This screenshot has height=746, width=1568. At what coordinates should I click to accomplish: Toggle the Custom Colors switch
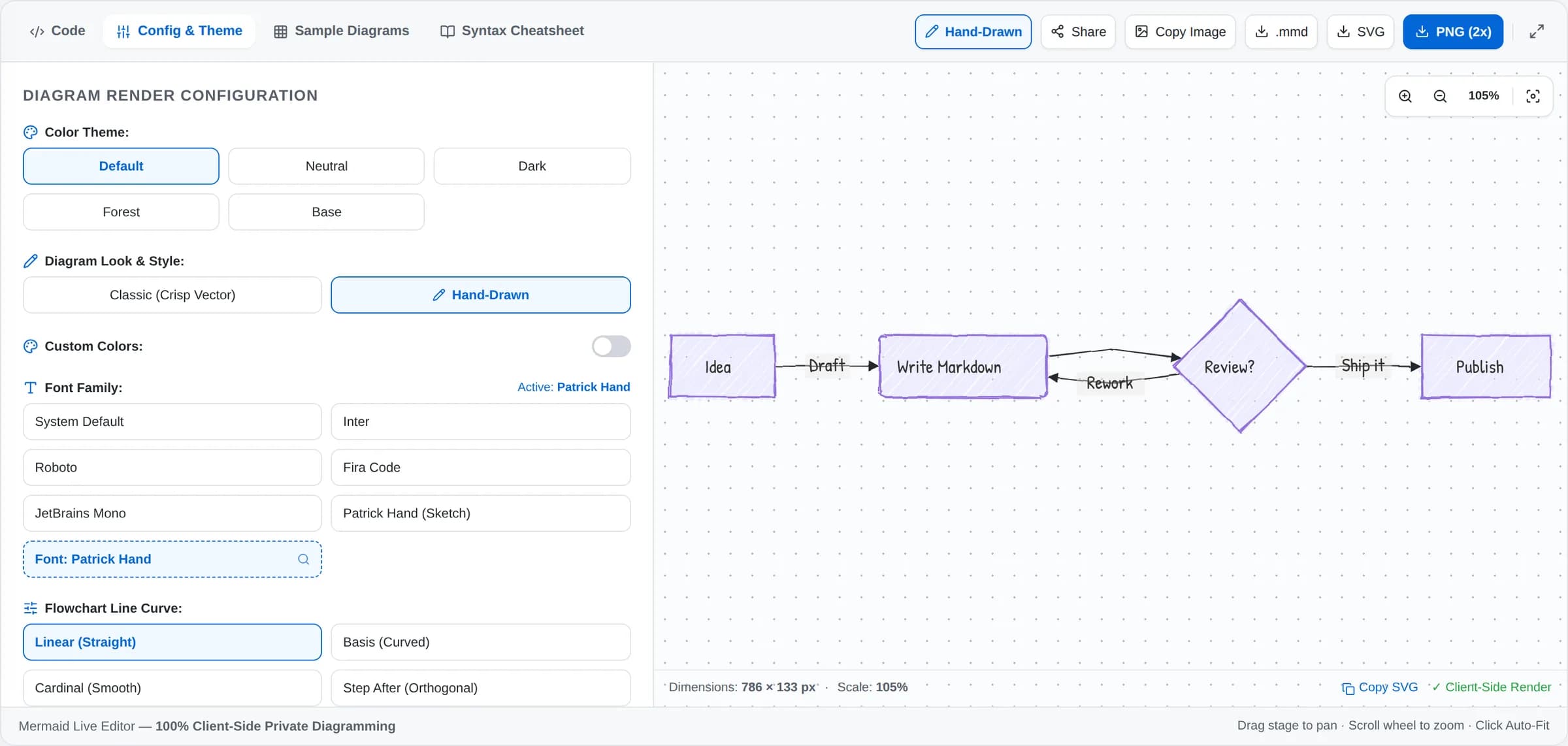tap(612, 346)
